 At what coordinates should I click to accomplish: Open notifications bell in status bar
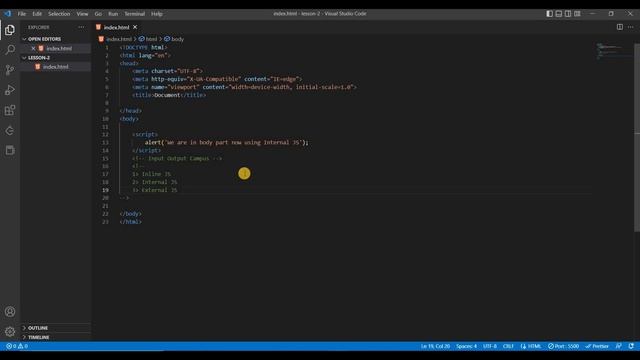[x=631, y=346]
